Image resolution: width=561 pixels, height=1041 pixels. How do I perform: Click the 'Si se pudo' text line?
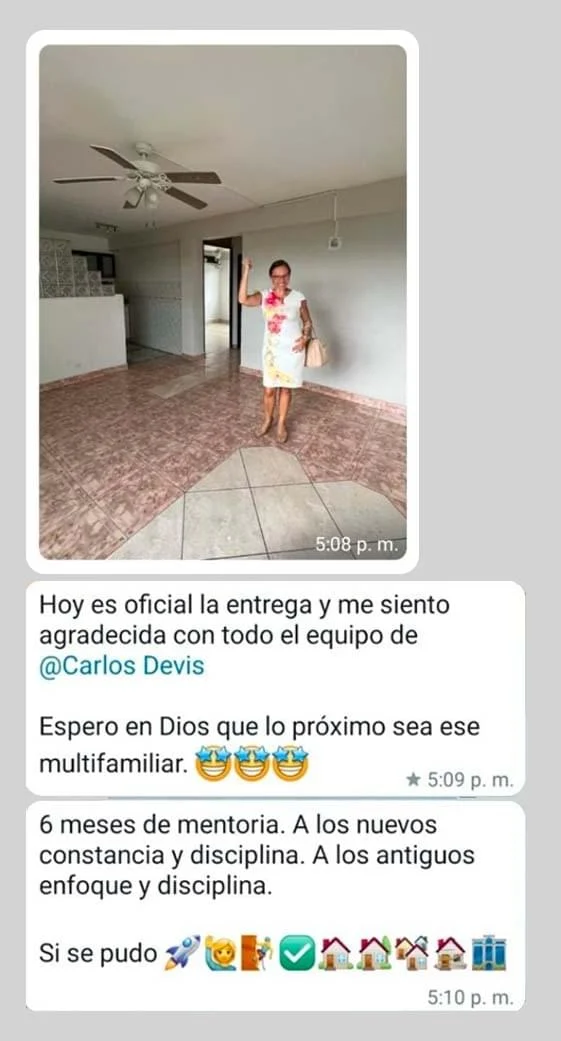pos(98,953)
